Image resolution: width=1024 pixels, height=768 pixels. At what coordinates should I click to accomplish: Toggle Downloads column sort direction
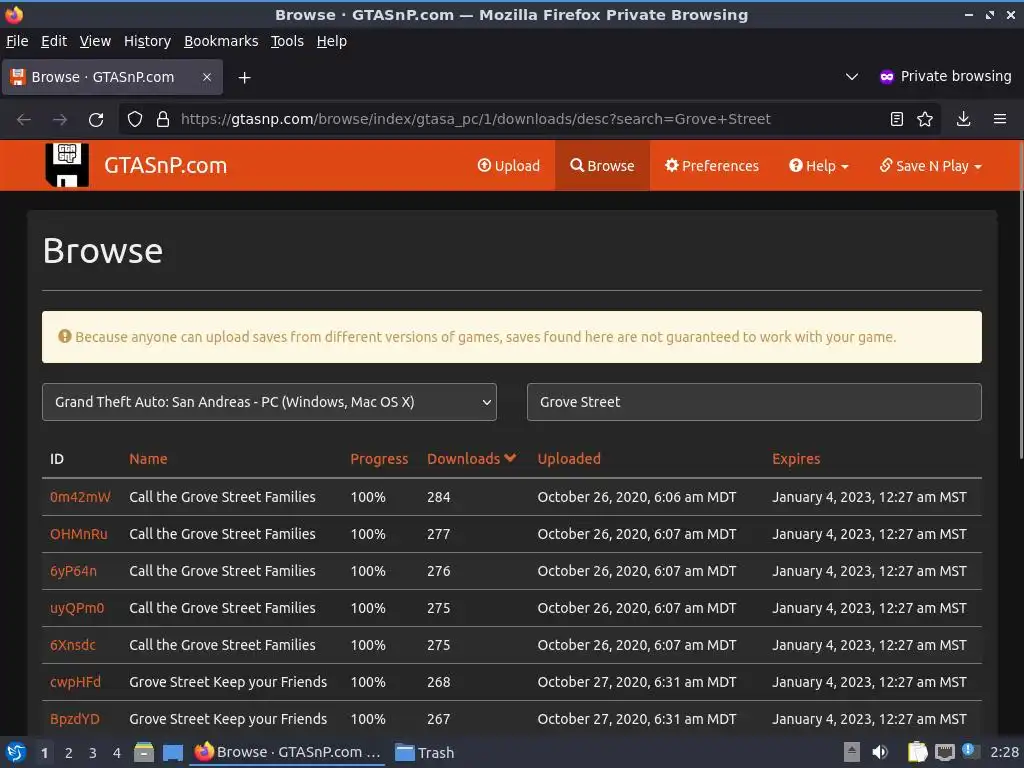click(x=472, y=458)
